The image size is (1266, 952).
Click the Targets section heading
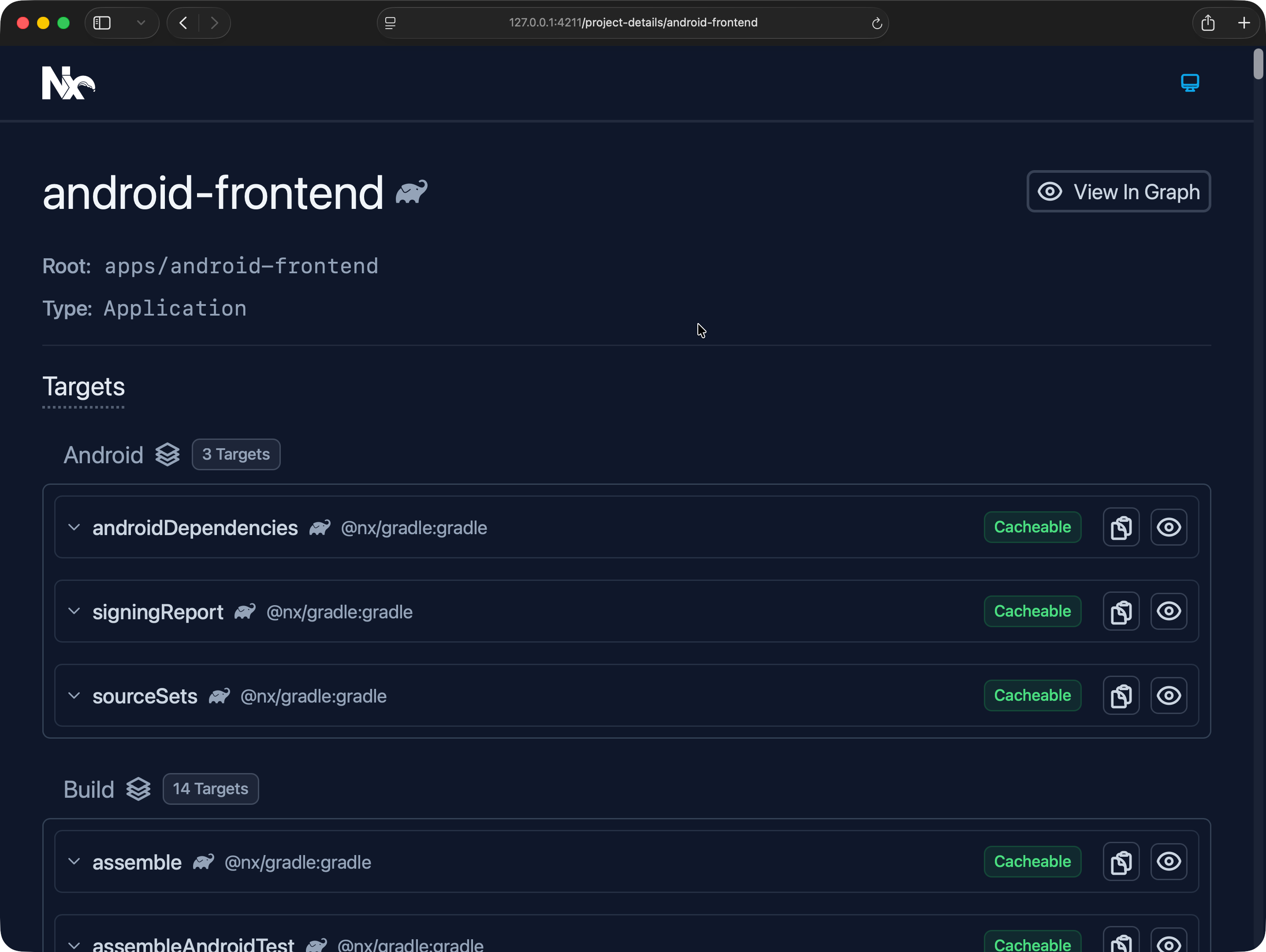pos(84,387)
